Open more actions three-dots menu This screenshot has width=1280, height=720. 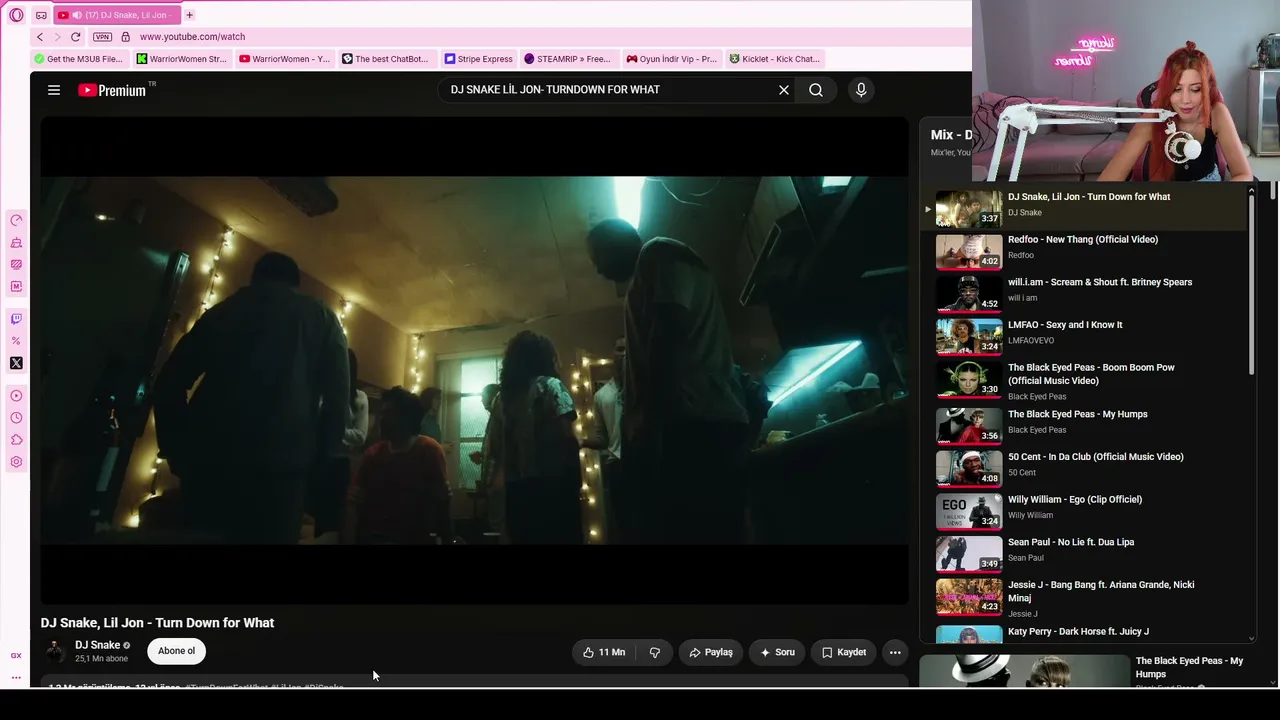click(895, 652)
